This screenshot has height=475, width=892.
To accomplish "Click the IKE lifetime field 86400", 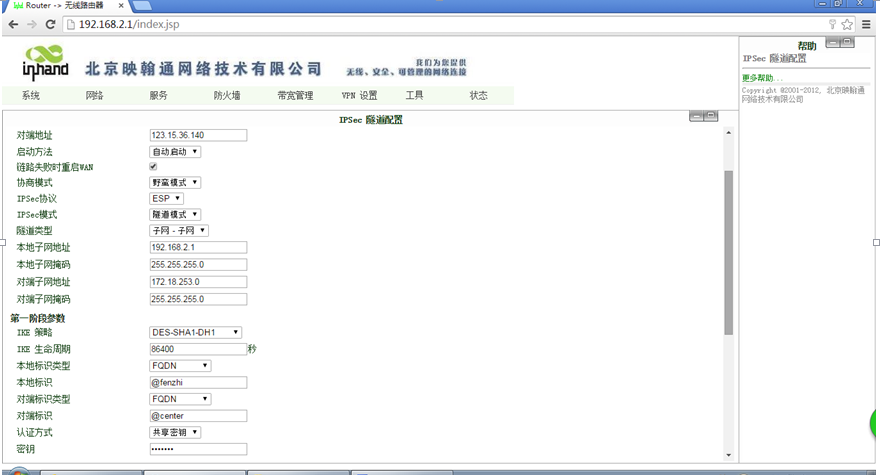I will [x=198, y=349].
